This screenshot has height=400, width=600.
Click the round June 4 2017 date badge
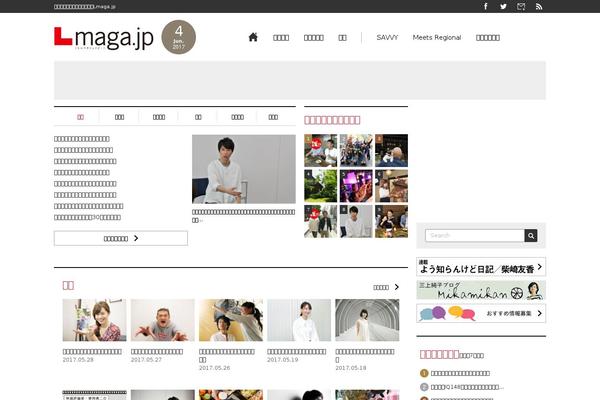click(179, 37)
